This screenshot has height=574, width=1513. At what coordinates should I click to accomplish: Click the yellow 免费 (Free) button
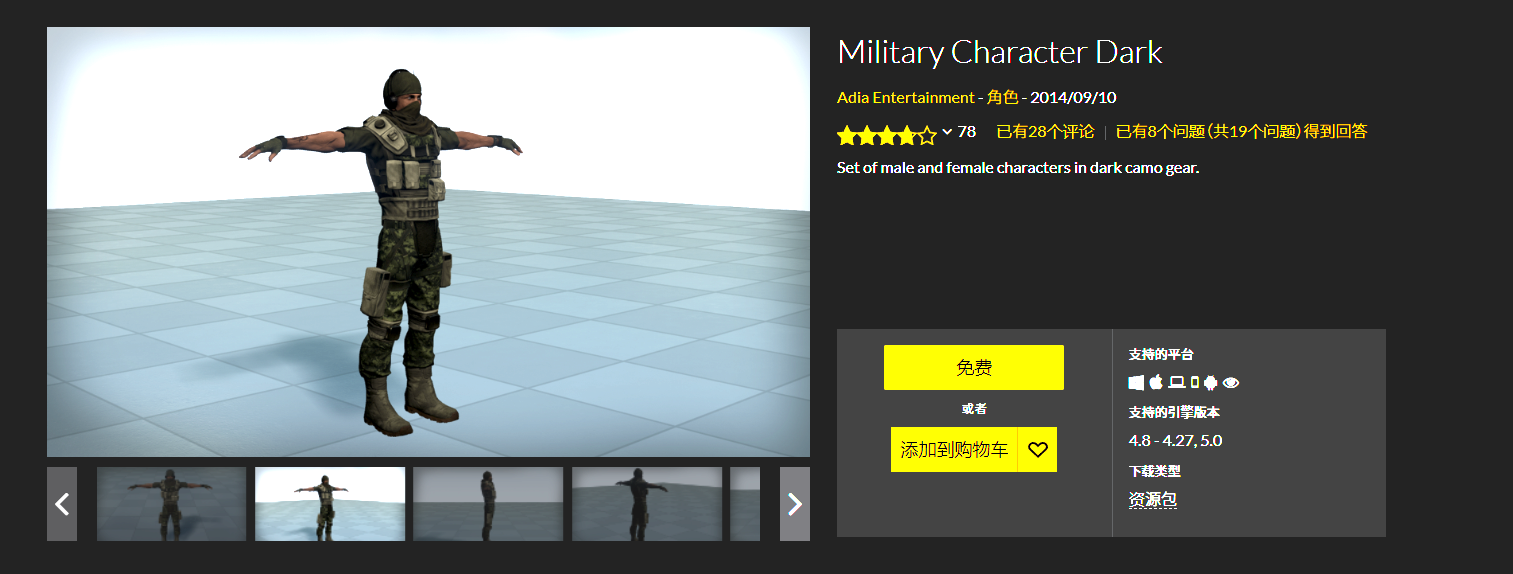point(974,367)
